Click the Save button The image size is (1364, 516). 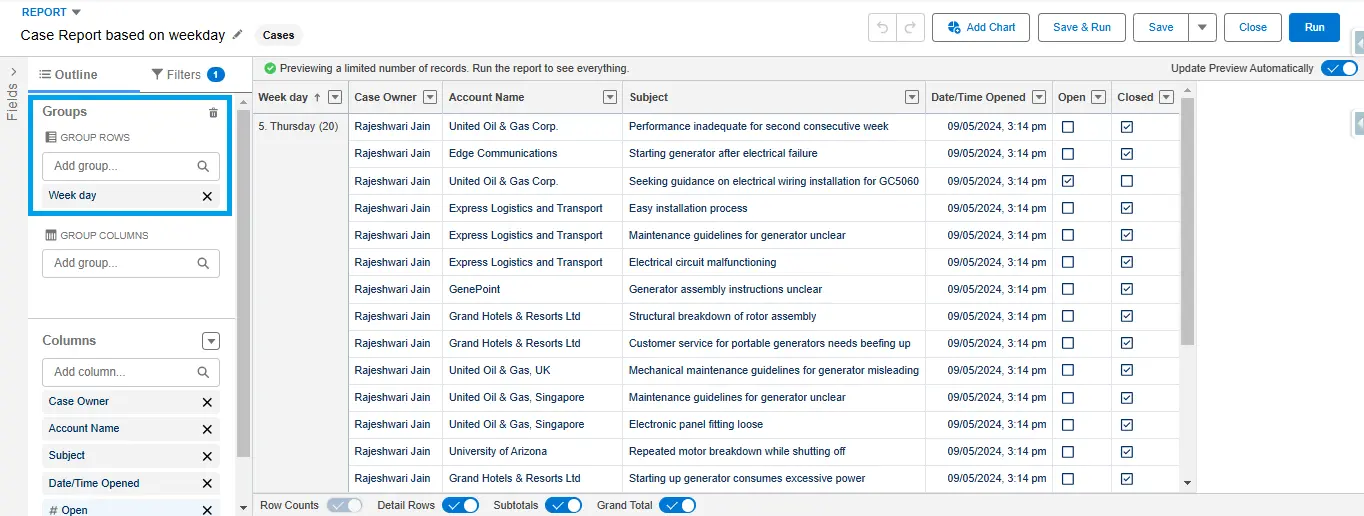coord(1161,27)
